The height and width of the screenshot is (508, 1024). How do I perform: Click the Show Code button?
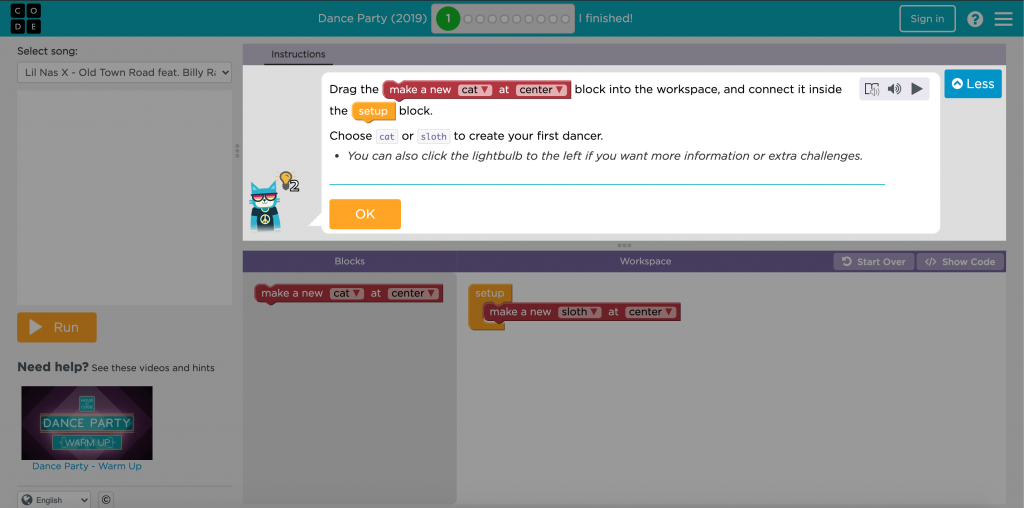(x=960, y=261)
